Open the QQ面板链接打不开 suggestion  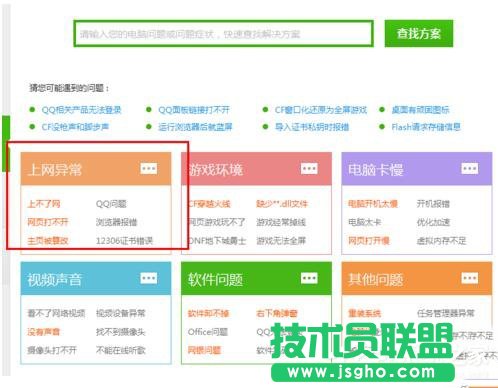(194, 110)
